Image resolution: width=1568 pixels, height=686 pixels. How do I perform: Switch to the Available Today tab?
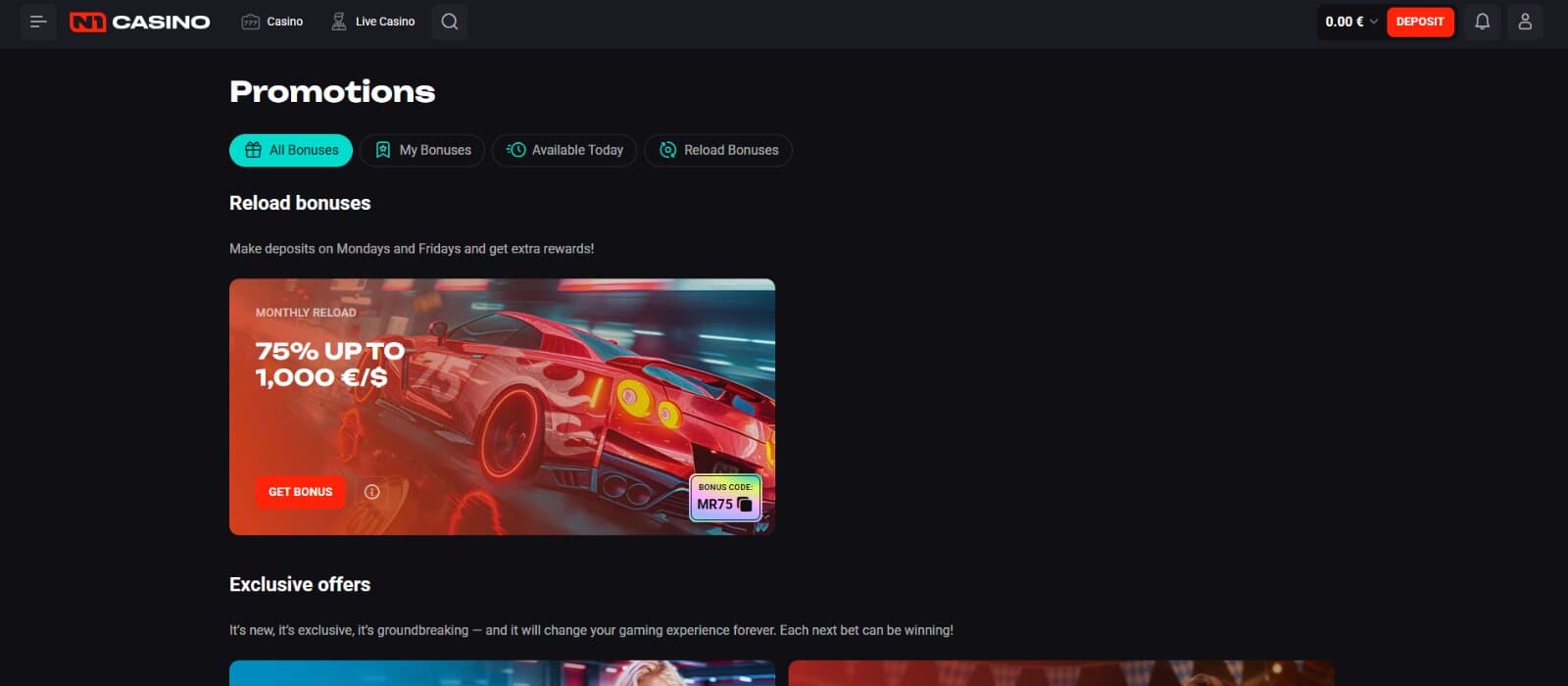[x=564, y=150]
